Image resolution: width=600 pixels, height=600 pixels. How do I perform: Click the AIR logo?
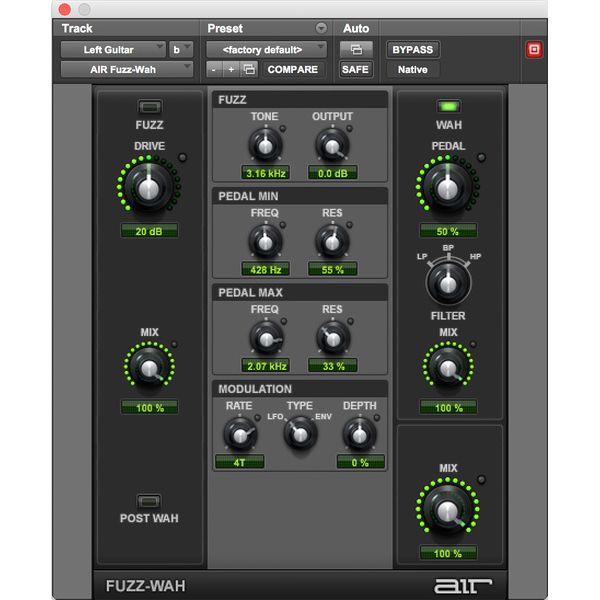click(x=463, y=585)
